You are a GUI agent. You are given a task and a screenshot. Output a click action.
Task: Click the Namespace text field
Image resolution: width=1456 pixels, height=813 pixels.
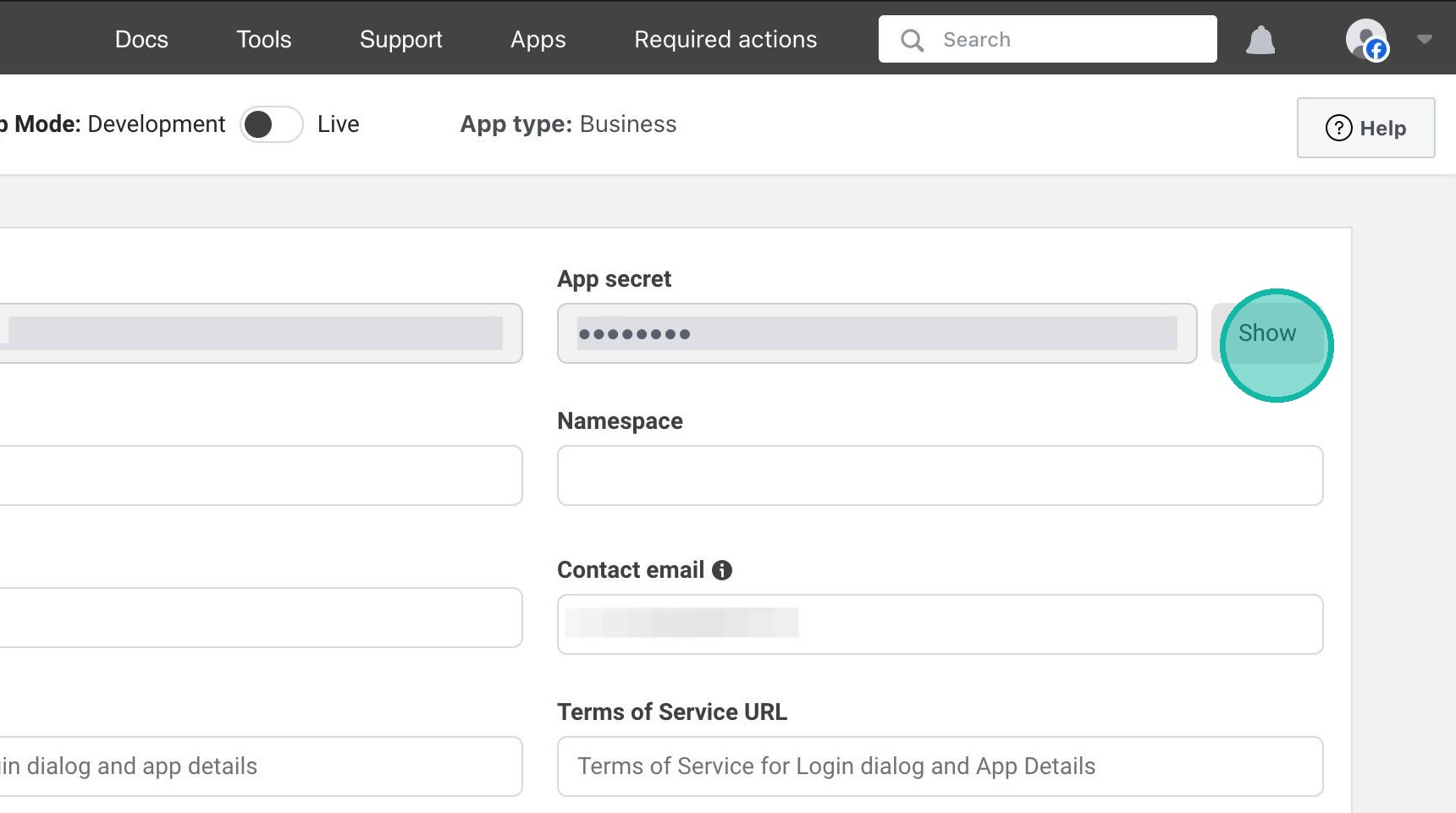tap(940, 475)
